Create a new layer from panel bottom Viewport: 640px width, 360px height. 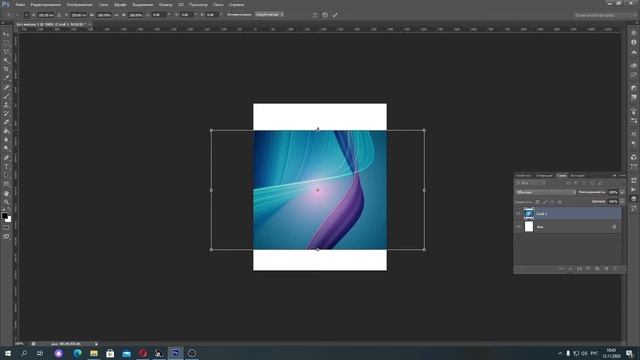606,269
